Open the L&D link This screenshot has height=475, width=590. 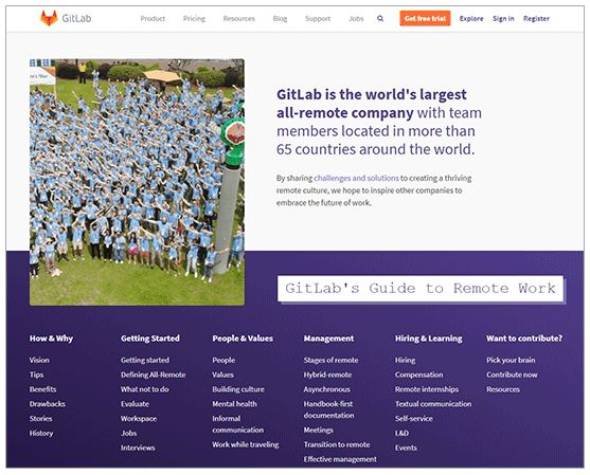[402, 434]
